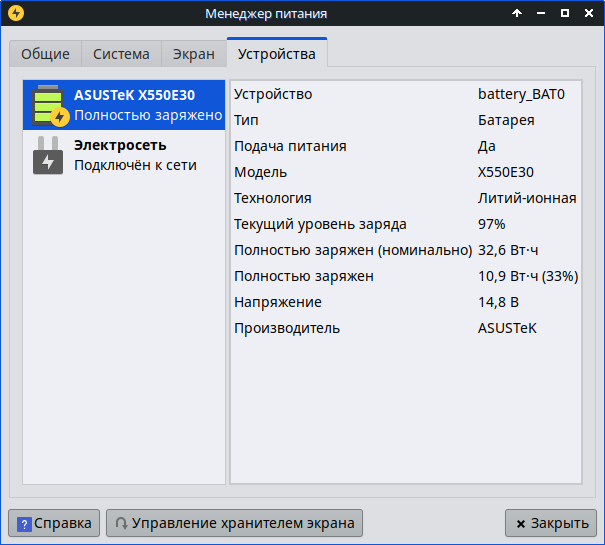Close the window using the title bar X
605x545 pixels.
coord(589,14)
